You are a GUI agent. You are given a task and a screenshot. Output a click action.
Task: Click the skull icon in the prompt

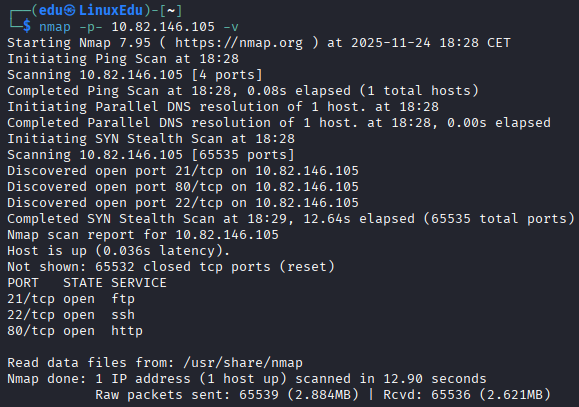point(70,10)
